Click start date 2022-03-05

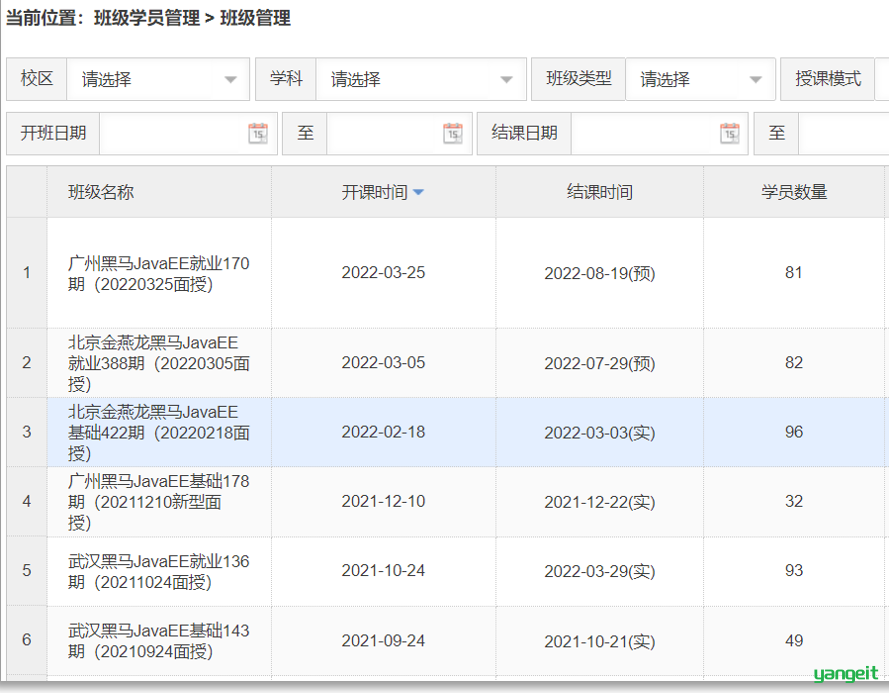tap(383, 363)
